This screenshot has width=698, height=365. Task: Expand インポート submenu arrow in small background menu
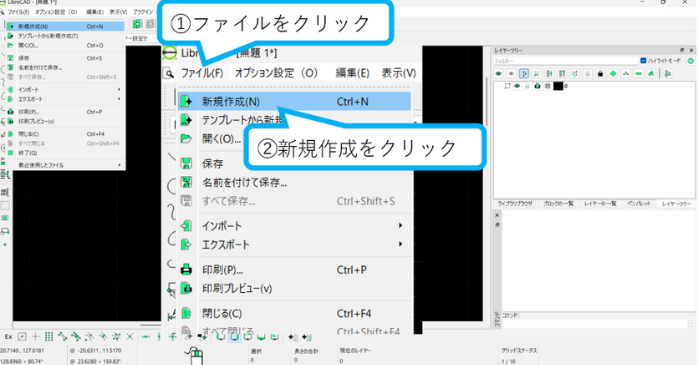[x=119, y=89]
